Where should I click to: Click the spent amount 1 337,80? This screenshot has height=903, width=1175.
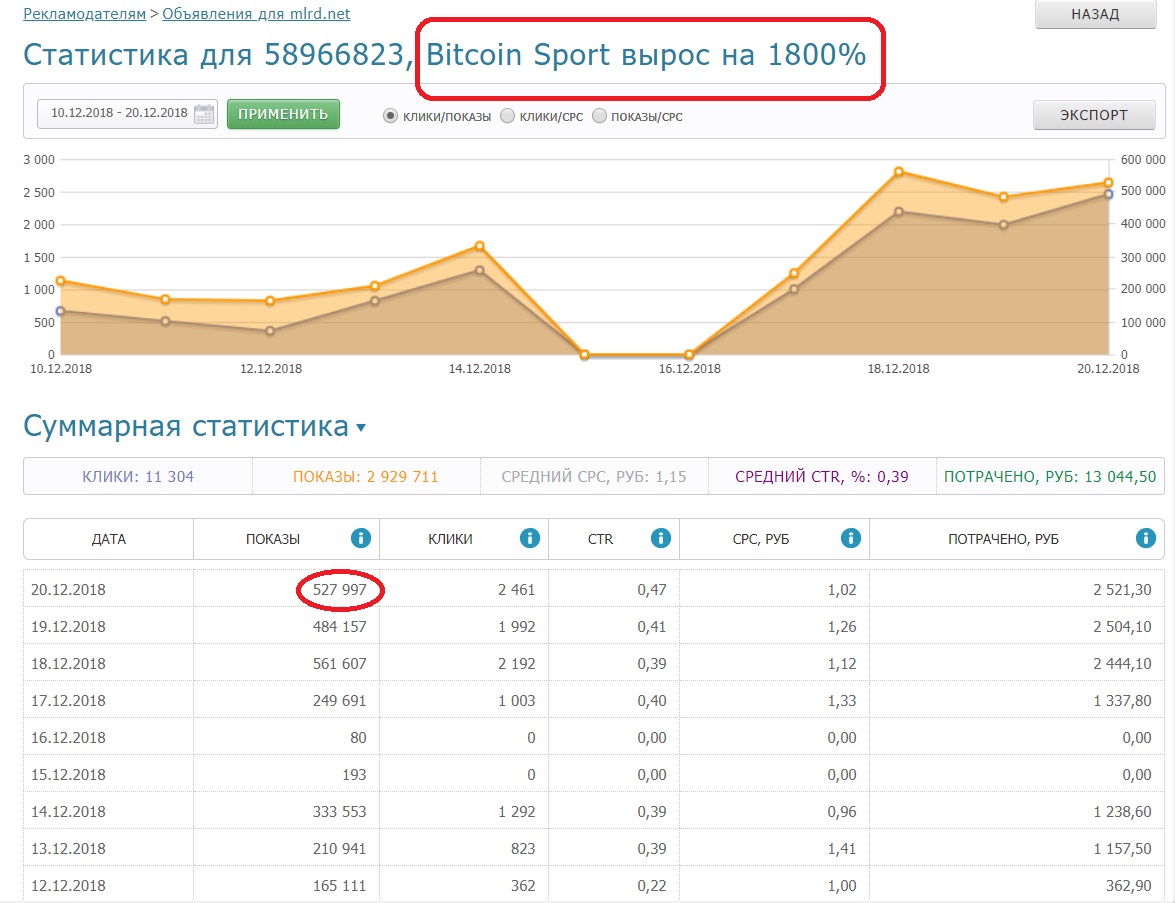pos(1123,701)
